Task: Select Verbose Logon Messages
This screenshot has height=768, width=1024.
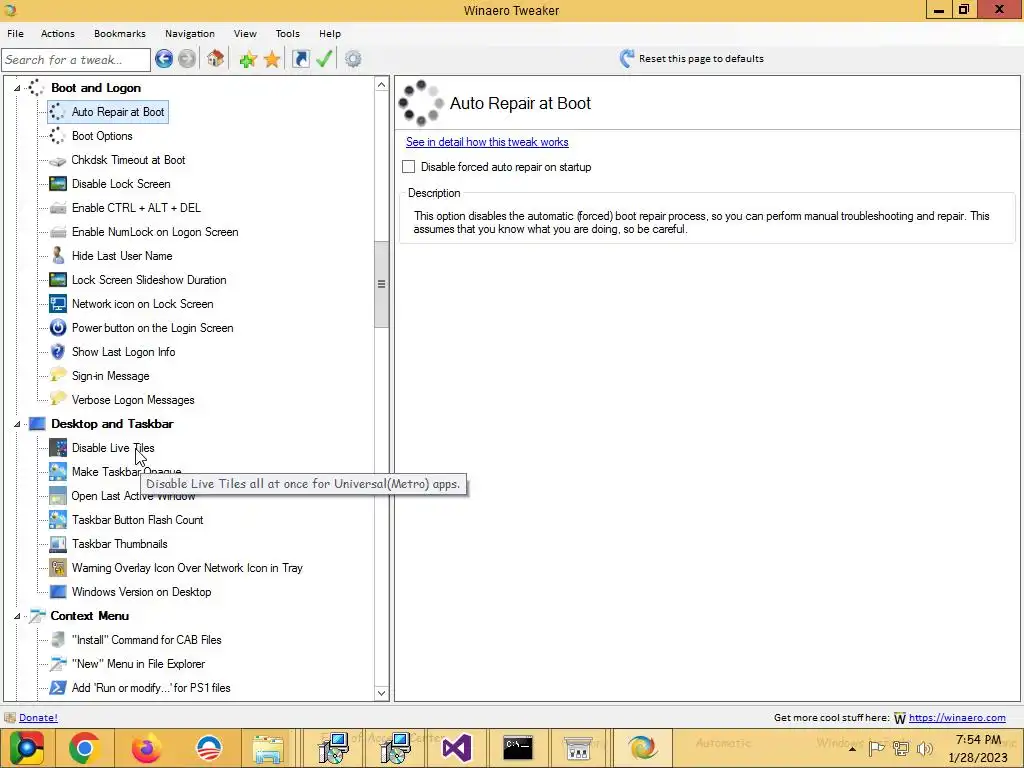Action: coord(133,400)
